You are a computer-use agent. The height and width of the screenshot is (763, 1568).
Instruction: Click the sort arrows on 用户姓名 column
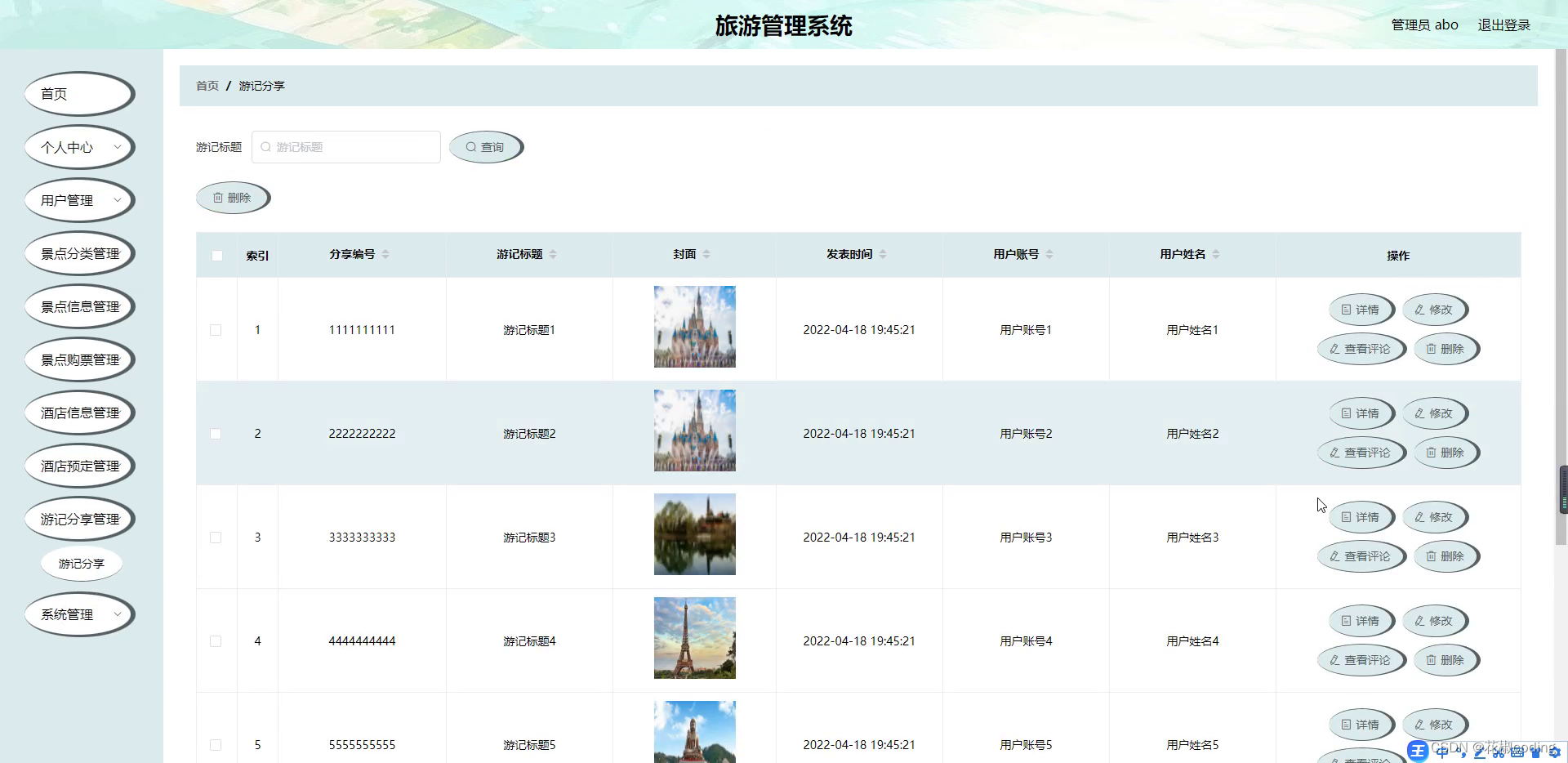coord(1217,254)
